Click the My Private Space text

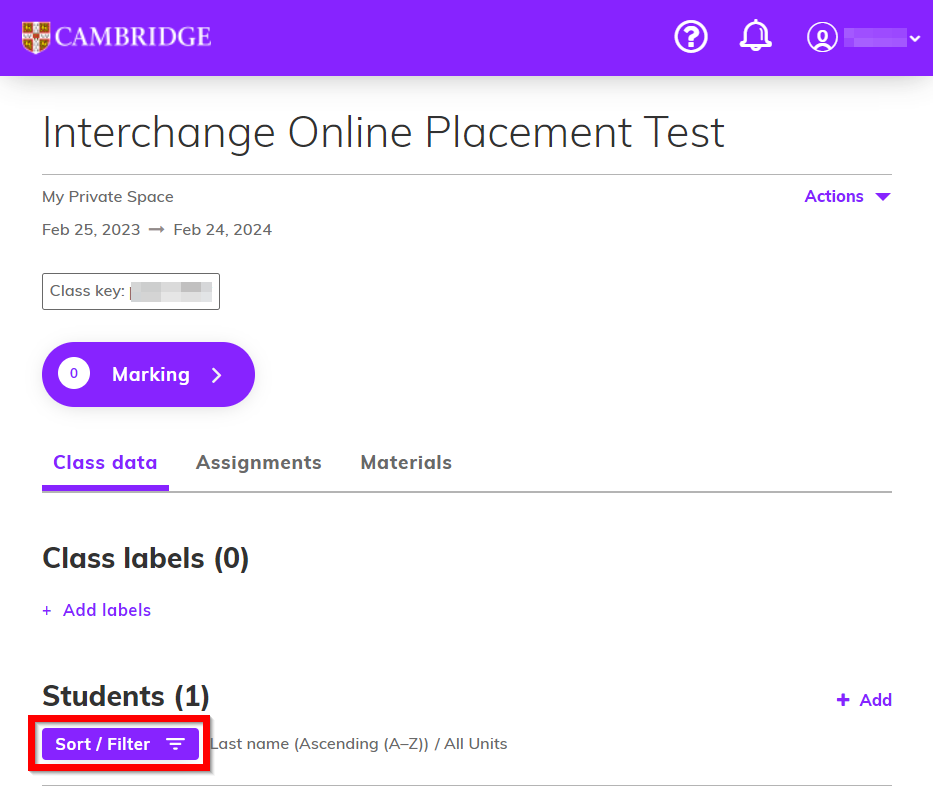point(108,197)
